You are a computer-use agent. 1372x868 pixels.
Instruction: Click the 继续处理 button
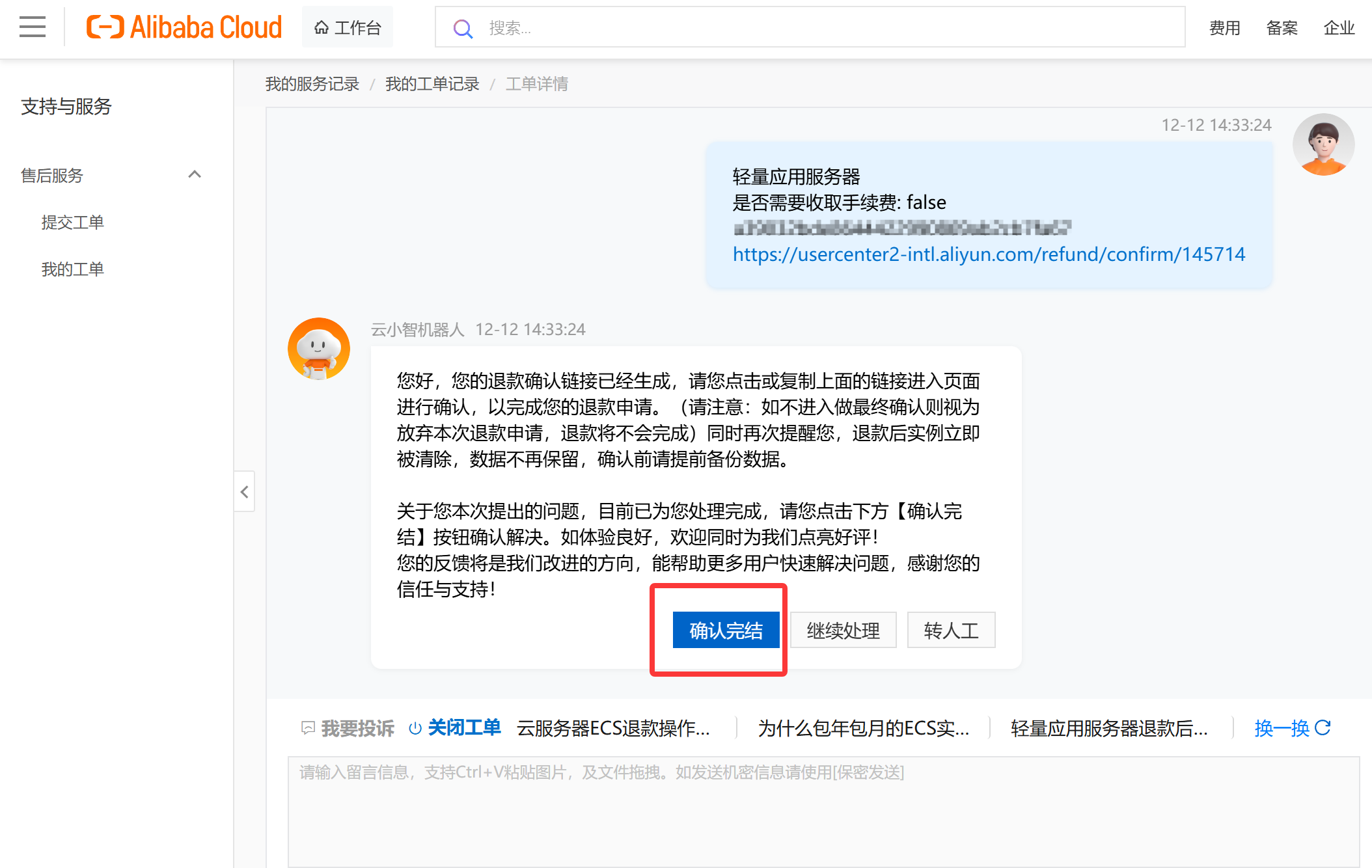(x=843, y=630)
